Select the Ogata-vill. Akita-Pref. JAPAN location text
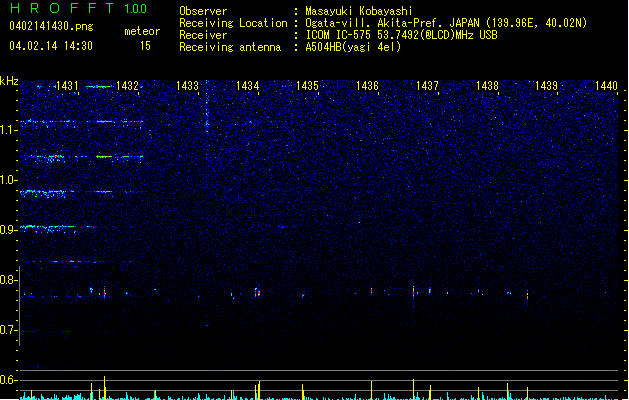629x400 pixels. pyautogui.click(x=446, y=23)
